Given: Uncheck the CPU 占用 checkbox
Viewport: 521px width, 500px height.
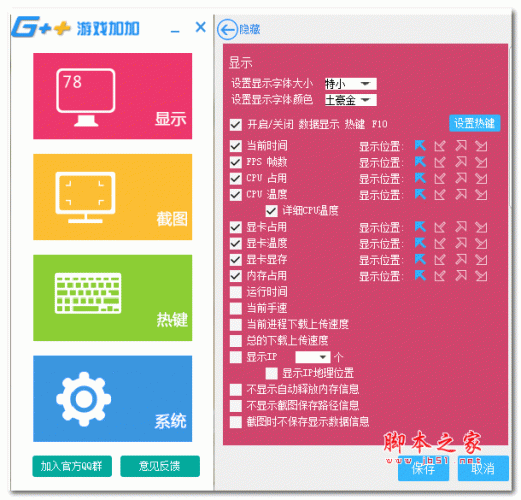Looking at the screenshot, I should pos(236,178).
